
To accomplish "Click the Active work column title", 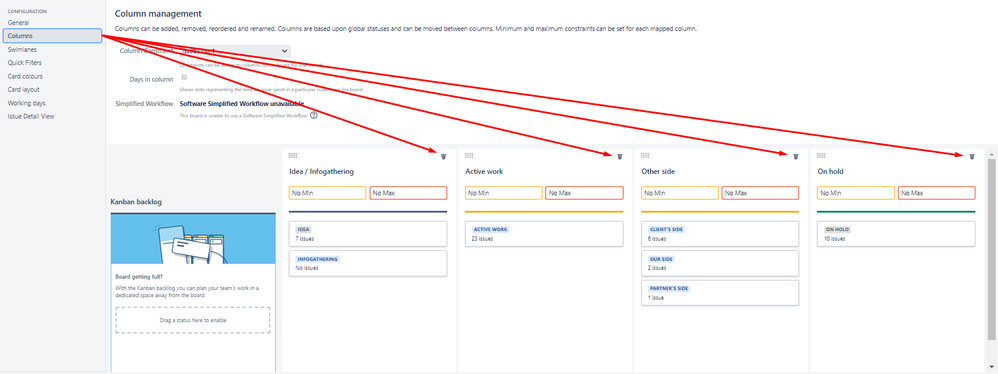I will pyautogui.click(x=484, y=172).
